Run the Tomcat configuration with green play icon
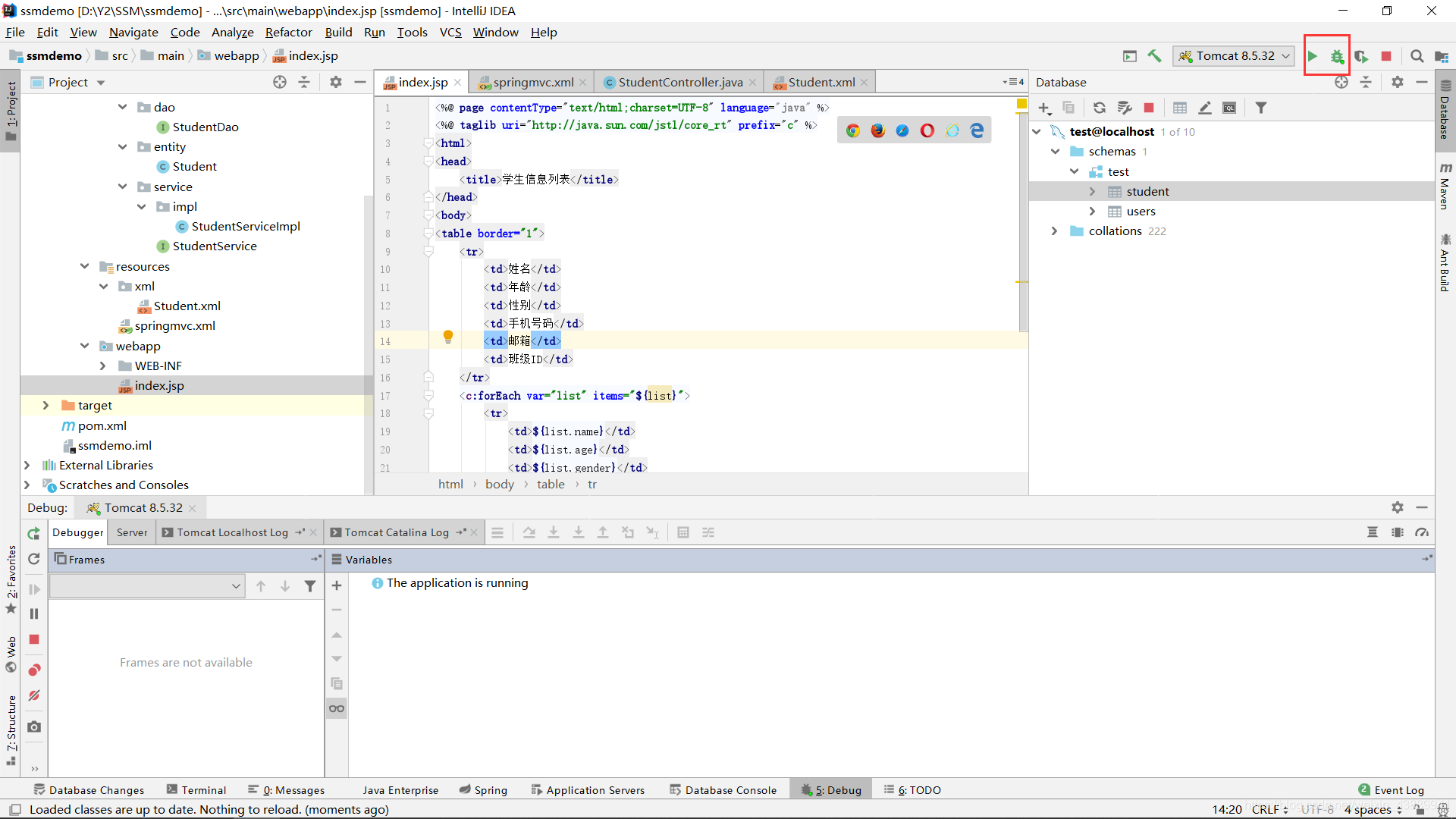The width and height of the screenshot is (1456, 819). point(1313,56)
